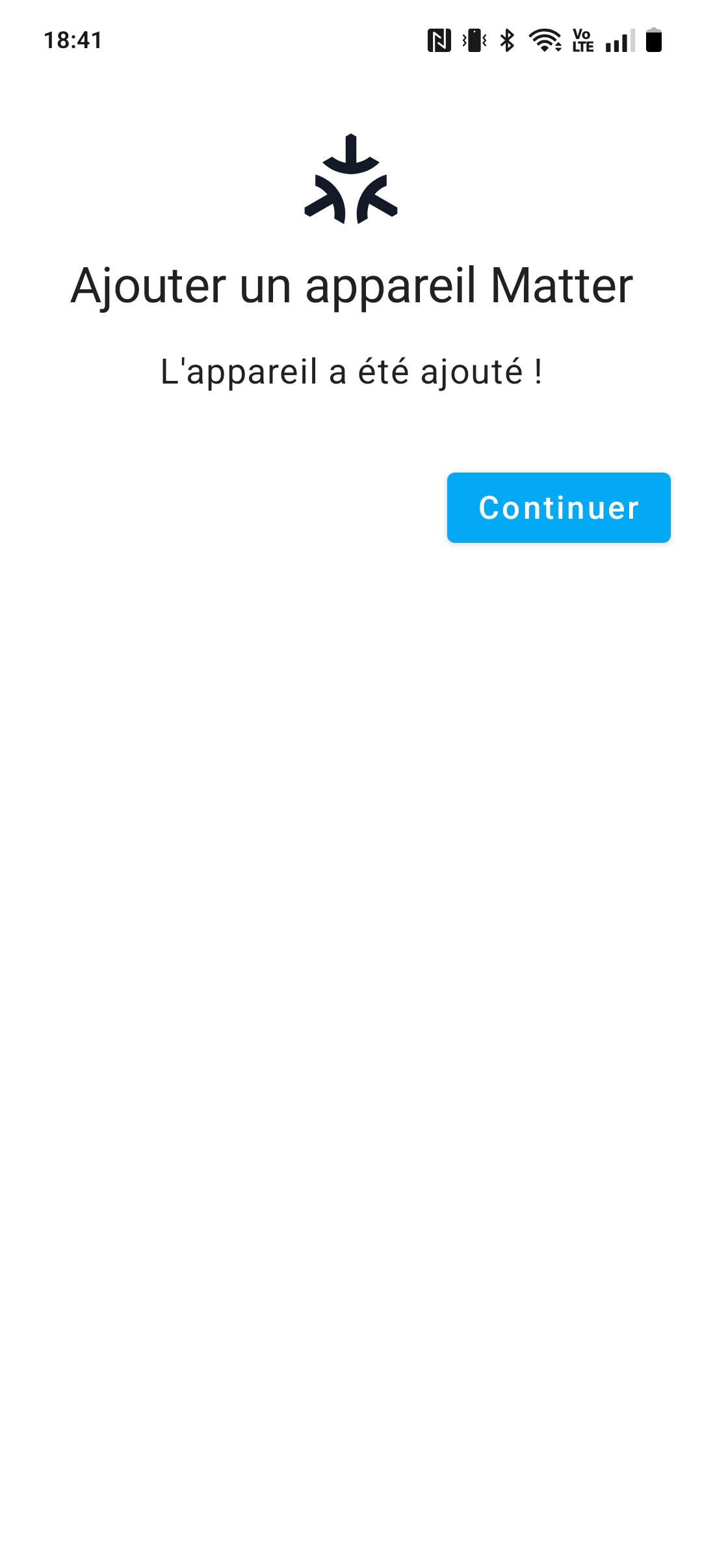Screen dimensions: 702x1568
Task: Tap the exclamation mark ending the message
Action: [538, 372]
